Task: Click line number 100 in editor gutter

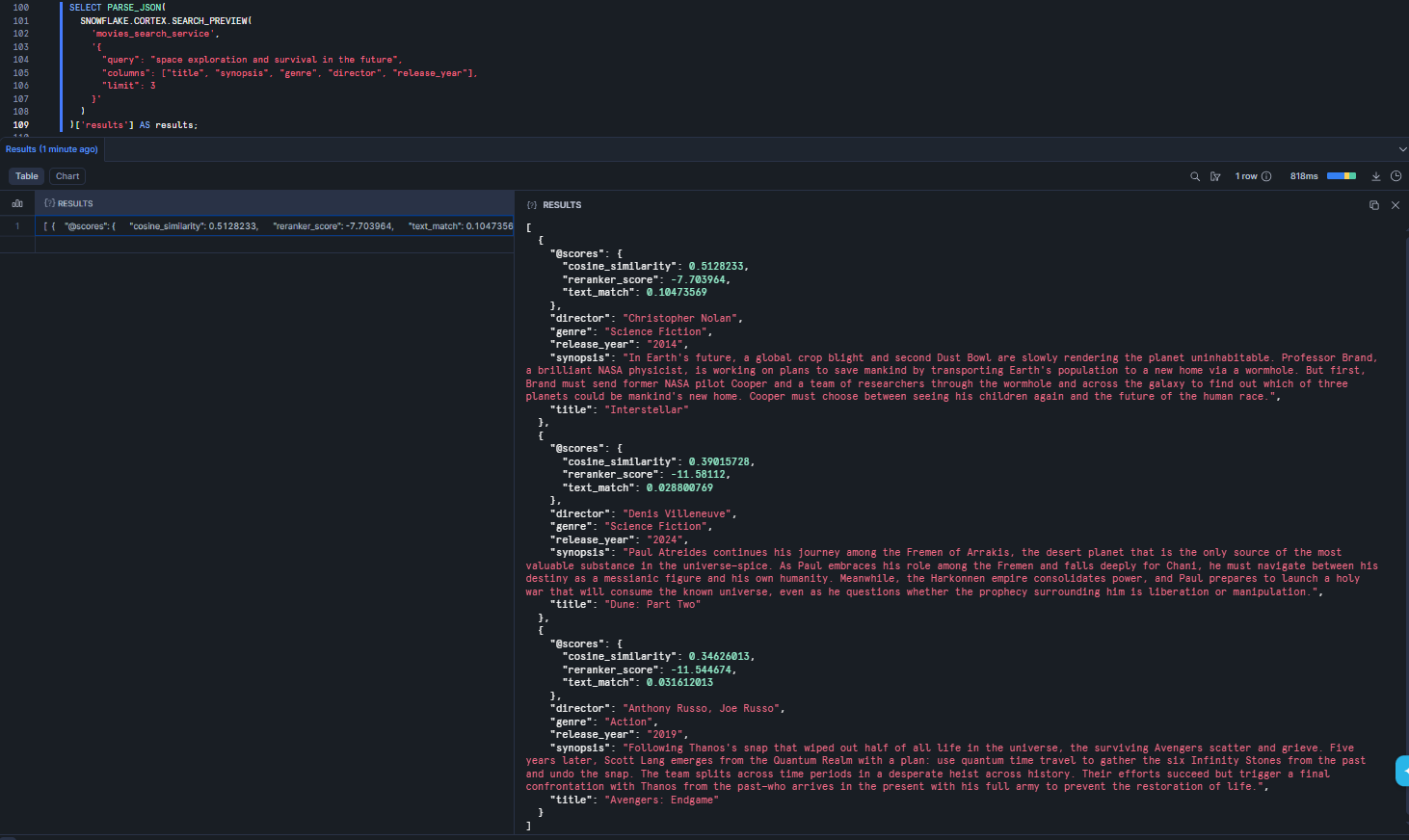Action: pyautogui.click(x=20, y=8)
